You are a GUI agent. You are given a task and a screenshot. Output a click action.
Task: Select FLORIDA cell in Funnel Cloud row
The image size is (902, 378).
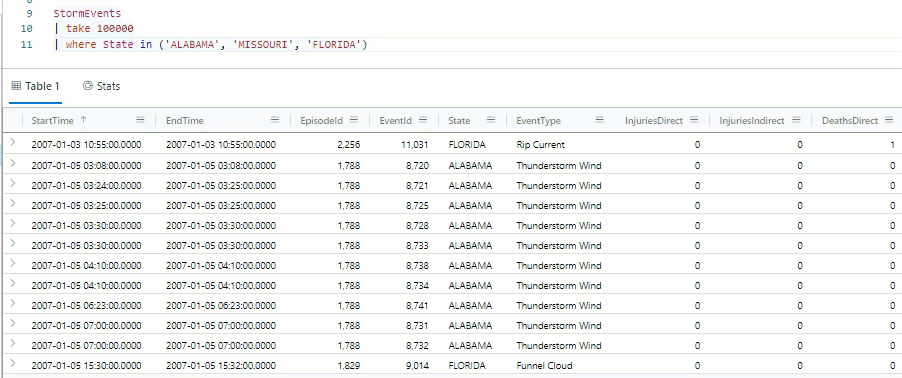tap(467, 366)
